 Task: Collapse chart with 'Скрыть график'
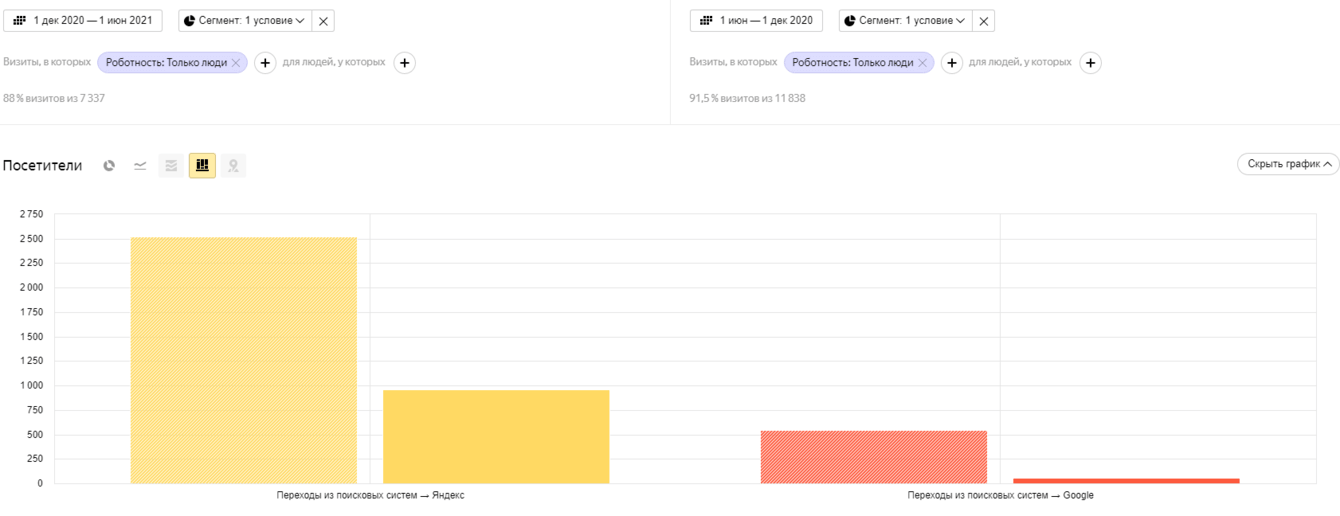[1288, 164]
